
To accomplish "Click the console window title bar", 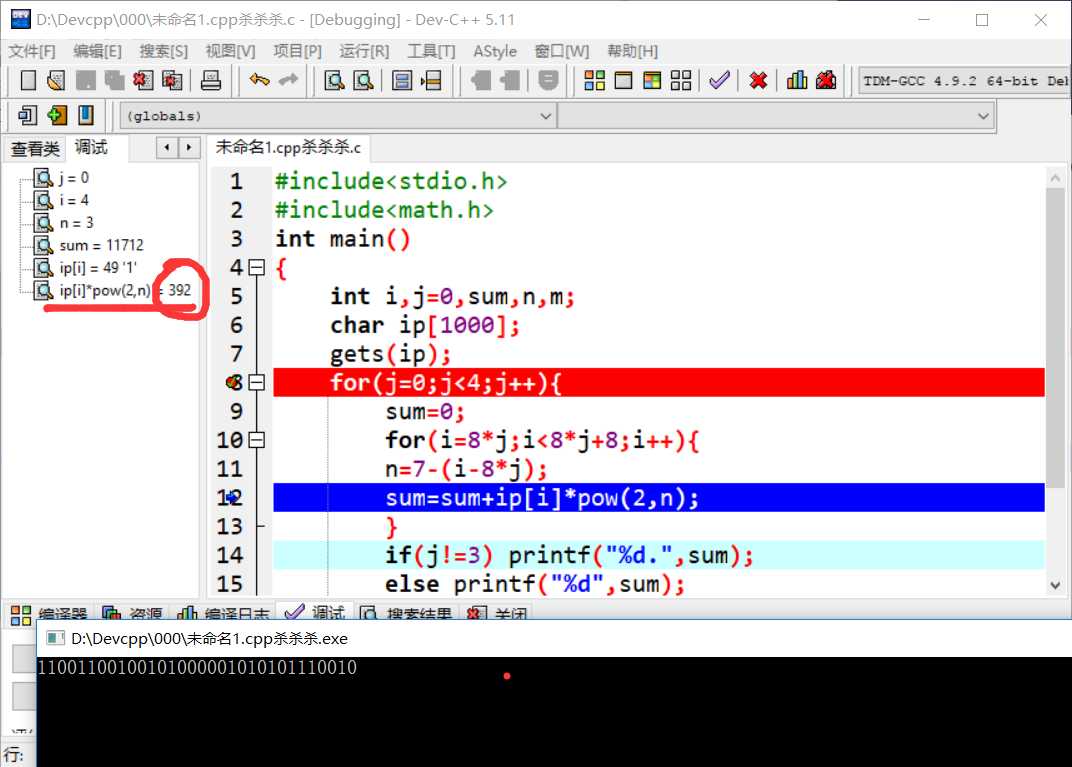I will pos(554,638).
